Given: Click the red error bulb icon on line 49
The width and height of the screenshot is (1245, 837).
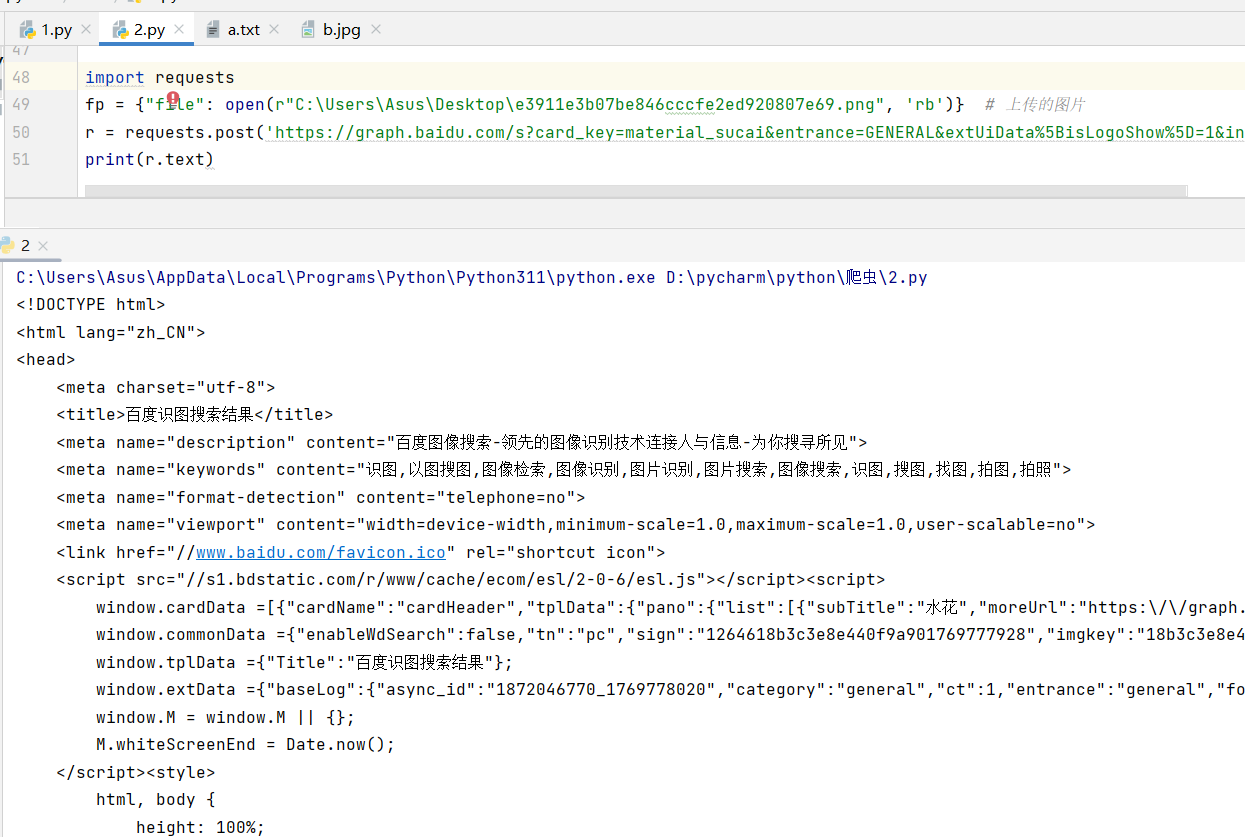Looking at the screenshot, I should (173, 98).
